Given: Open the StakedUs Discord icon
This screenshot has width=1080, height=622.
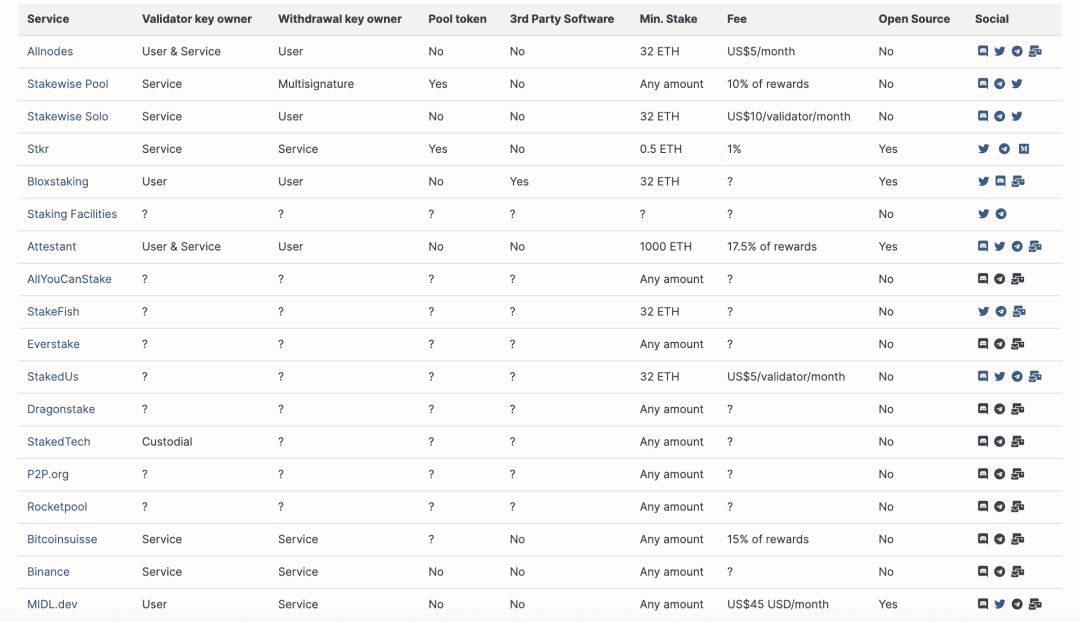Looking at the screenshot, I should pyautogui.click(x=983, y=376).
